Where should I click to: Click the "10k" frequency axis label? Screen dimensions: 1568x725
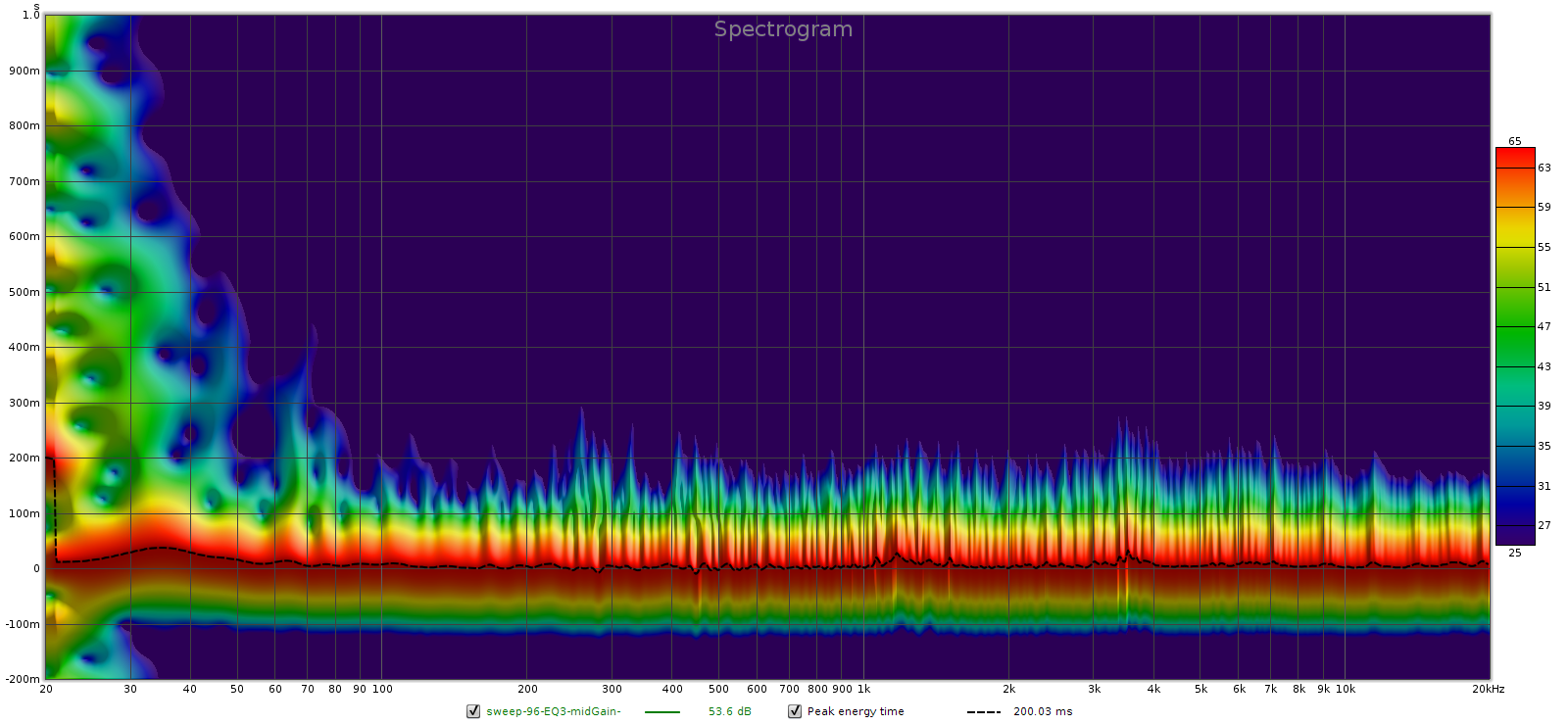pos(1346,689)
